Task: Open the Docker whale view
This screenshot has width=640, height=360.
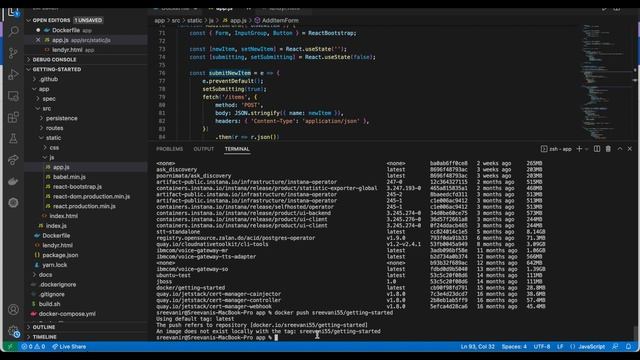Action: click(13, 181)
